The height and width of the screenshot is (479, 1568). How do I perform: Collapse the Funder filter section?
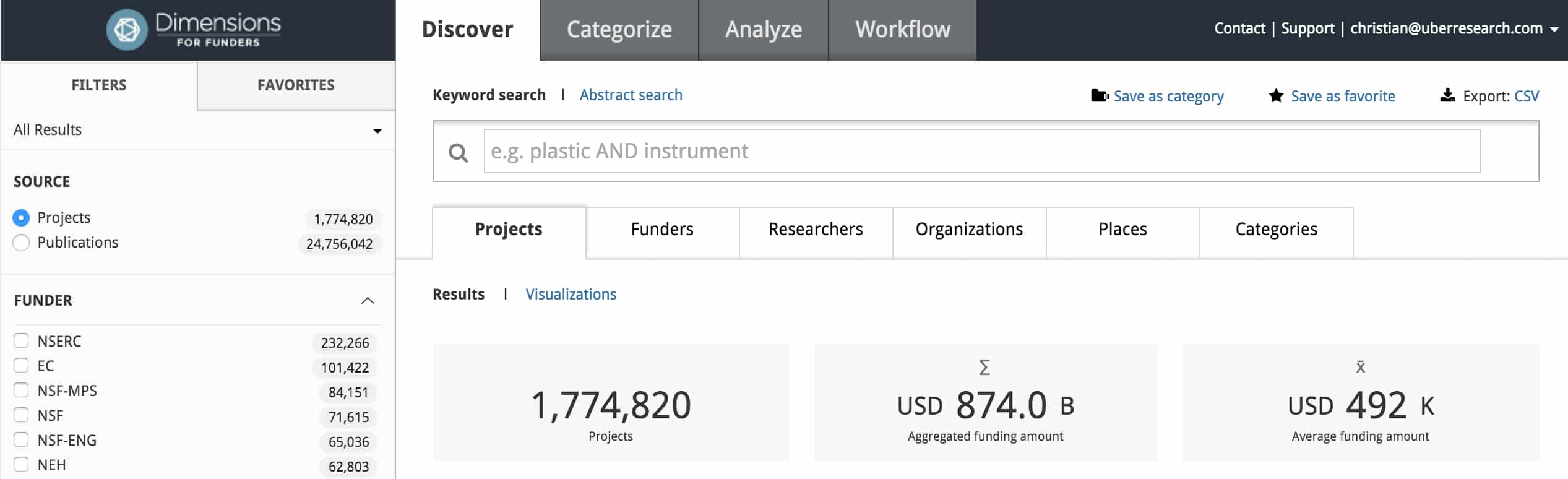pos(368,301)
